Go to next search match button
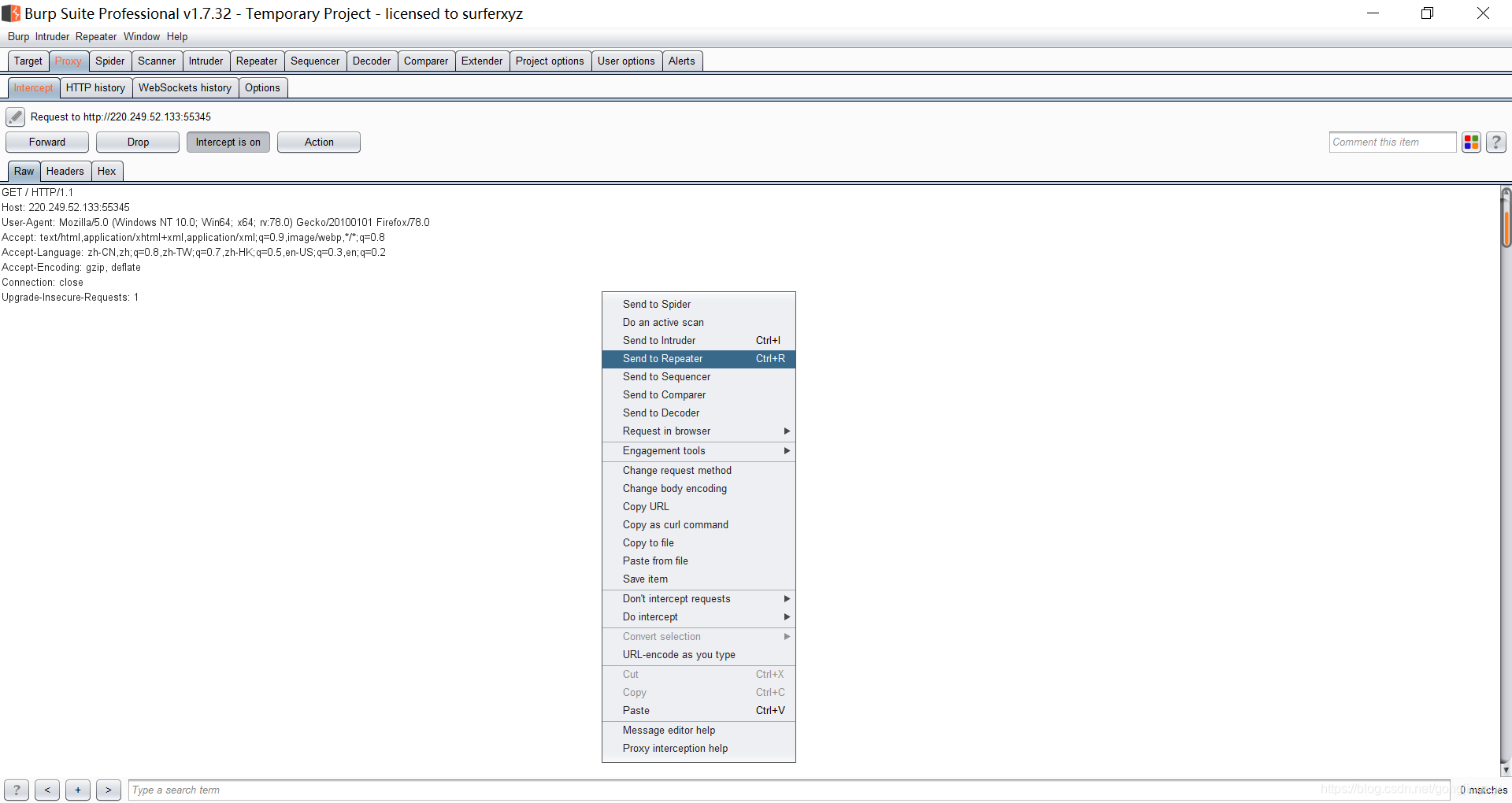Viewport: 1512px width, 803px height. (x=109, y=790)
